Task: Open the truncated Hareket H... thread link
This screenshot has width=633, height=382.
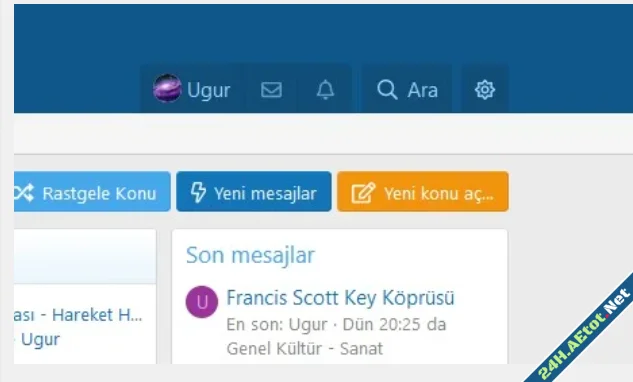Action: click(78, 315)
